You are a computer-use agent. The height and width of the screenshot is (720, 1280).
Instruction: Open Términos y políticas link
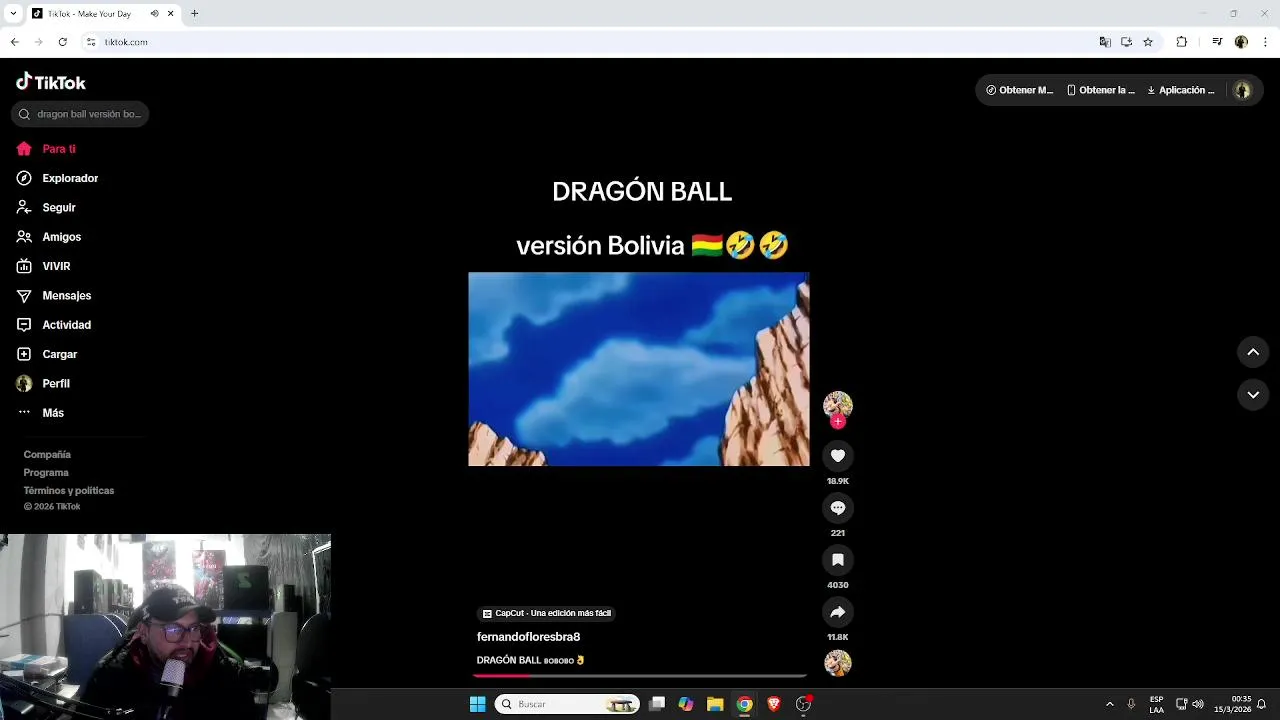coord(69,491)
